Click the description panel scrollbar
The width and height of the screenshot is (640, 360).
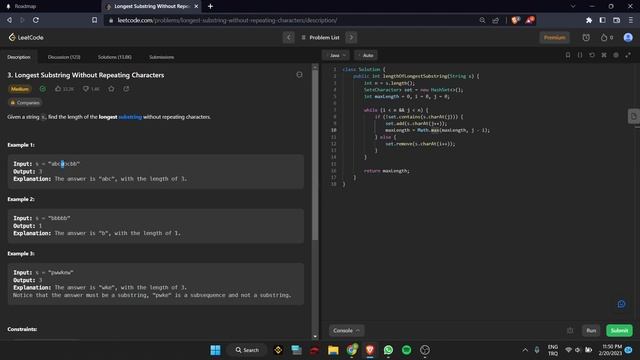pos(315,155)
